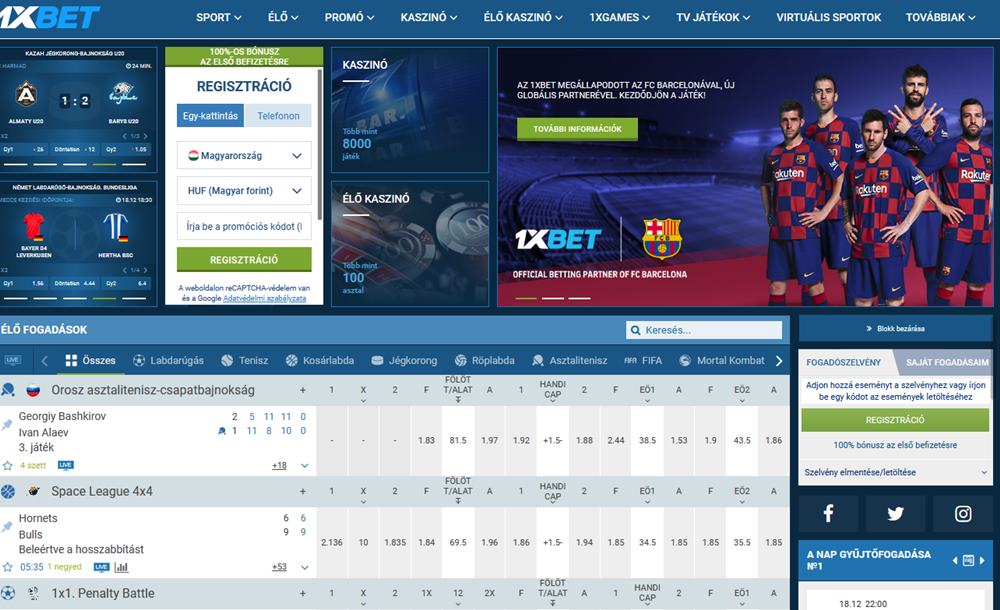The width and height of the screenshot is (1000, 610).
Task: Open the Magyarország country dropdown
Action: 244,156
